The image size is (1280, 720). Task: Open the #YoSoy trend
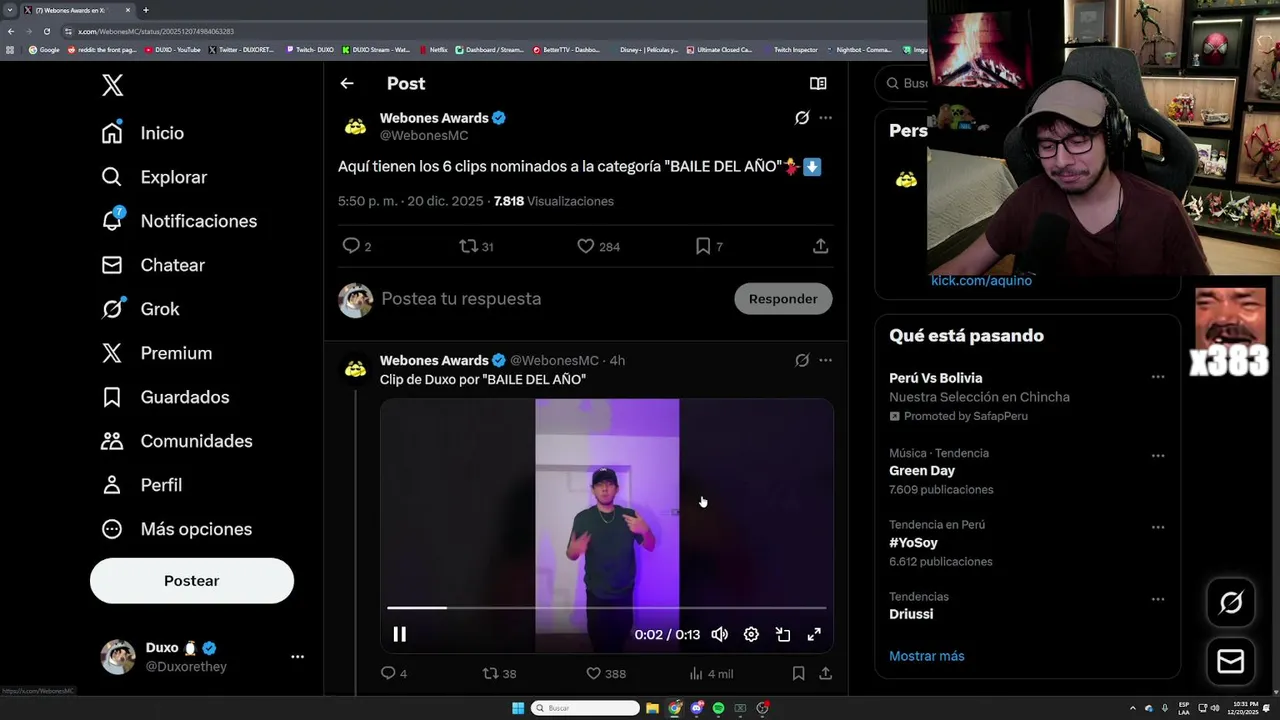point(913,543)
